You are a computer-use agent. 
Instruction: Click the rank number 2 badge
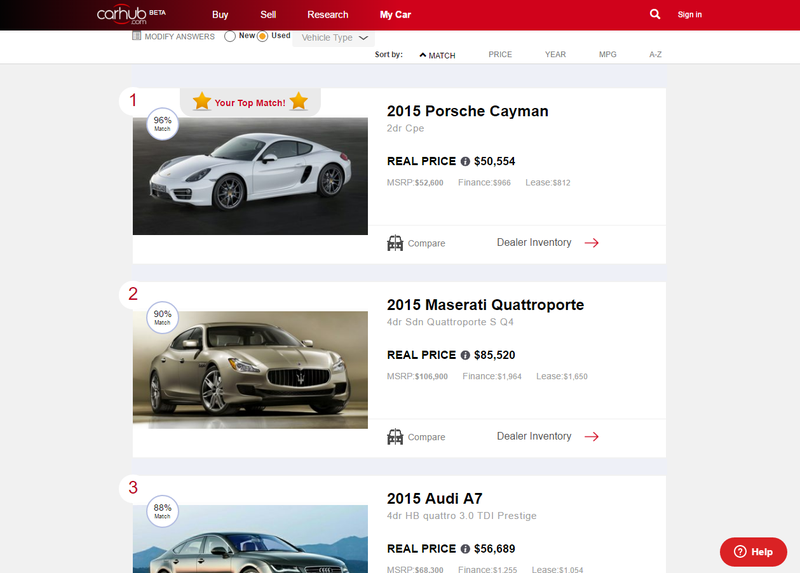click(x=133, y=294)
